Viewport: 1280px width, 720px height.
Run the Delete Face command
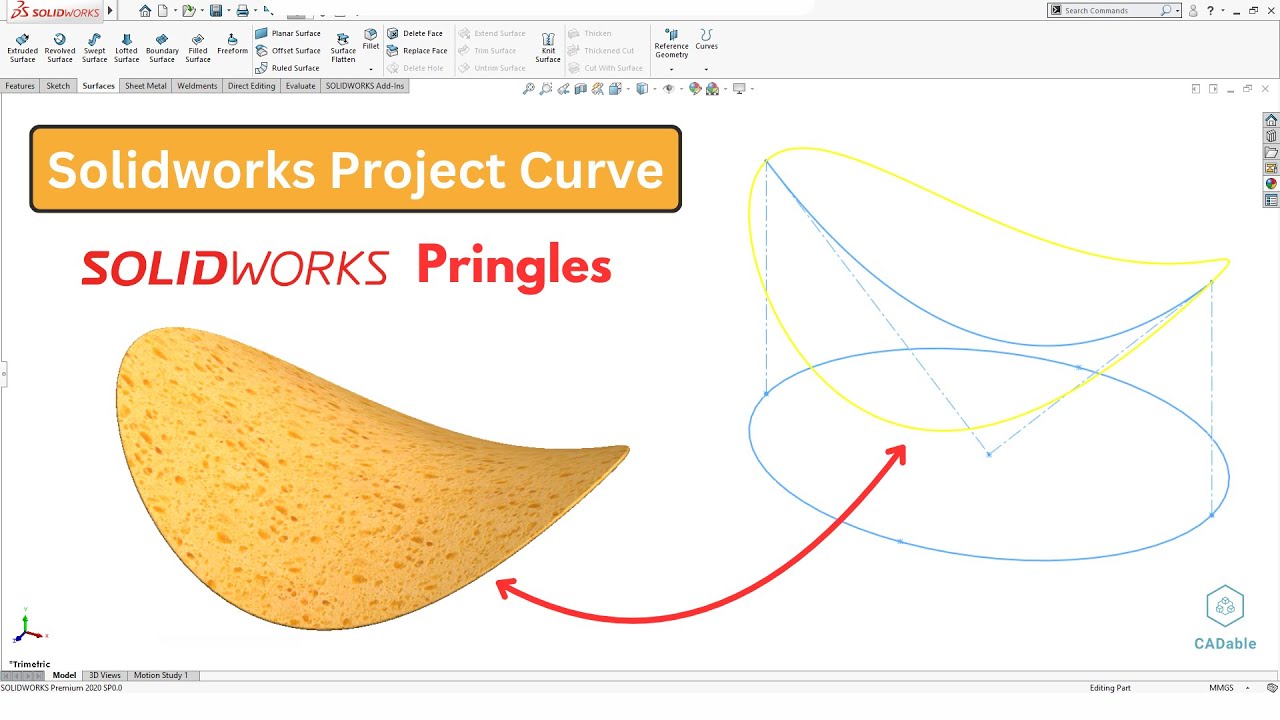pos(416,33)
